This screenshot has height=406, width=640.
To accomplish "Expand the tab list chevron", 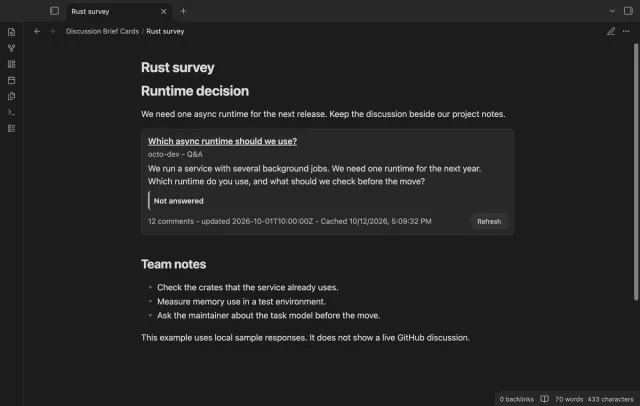I will pyautogui.click(x=612, y=11).
